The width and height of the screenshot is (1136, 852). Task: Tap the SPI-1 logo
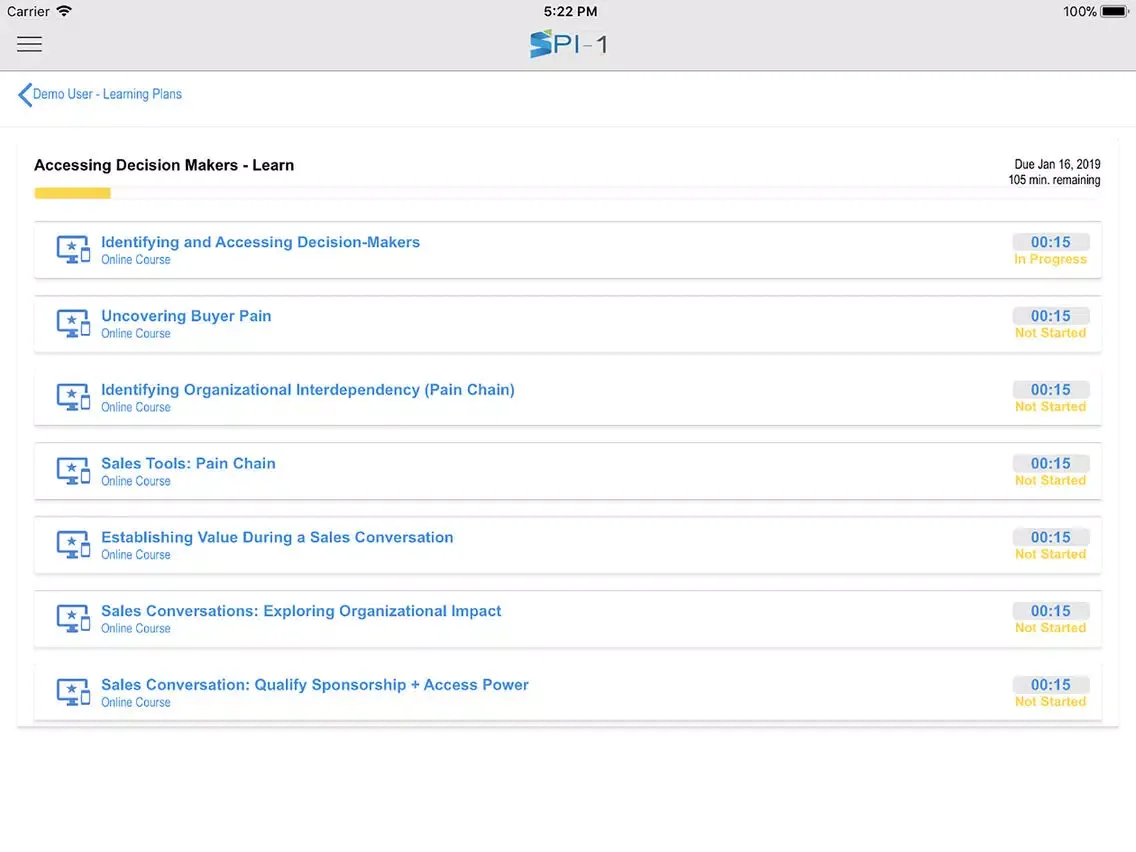(568, 44)
